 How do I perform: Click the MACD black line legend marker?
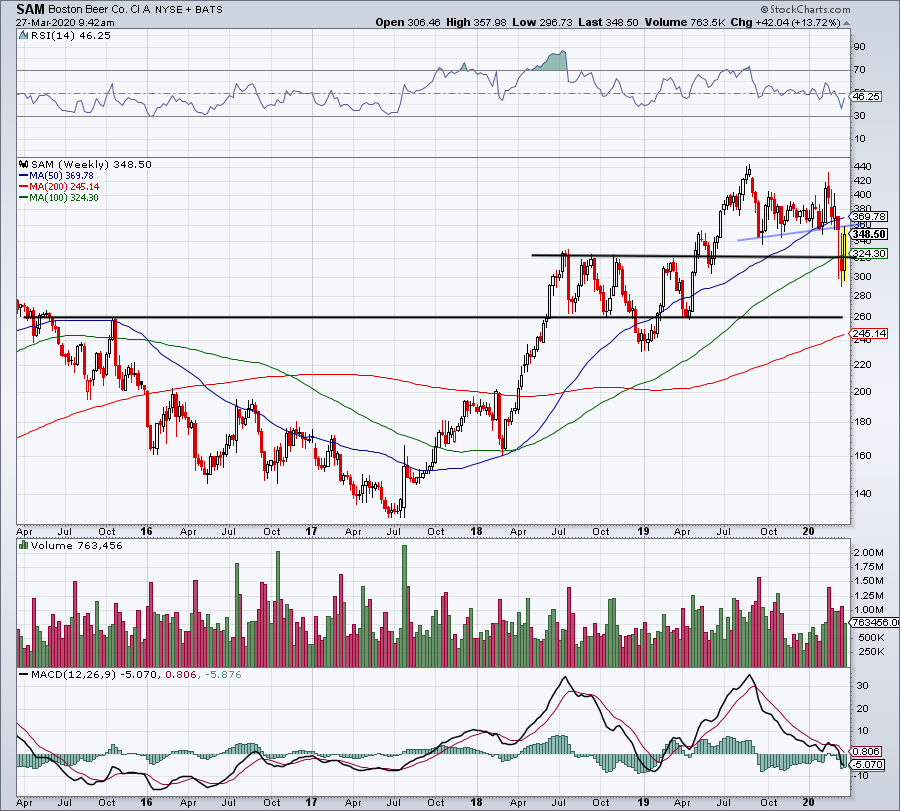24,674
